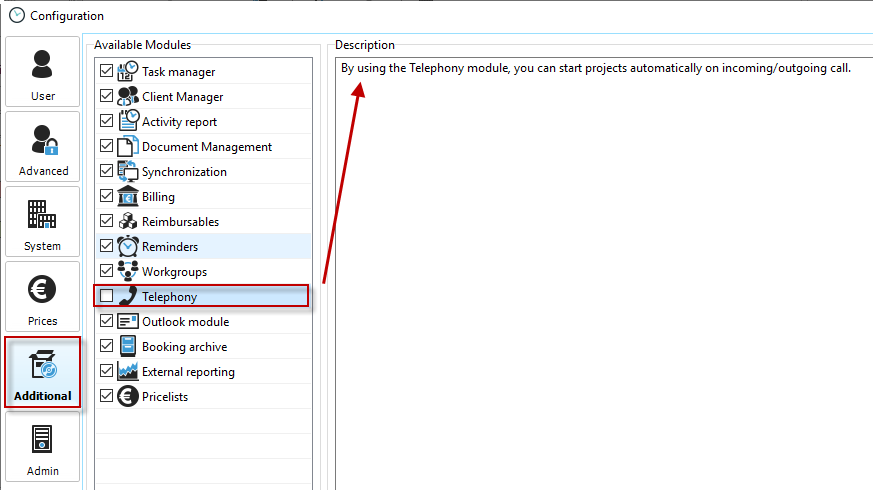Select the Booking archive list entry

click(184, 347)
